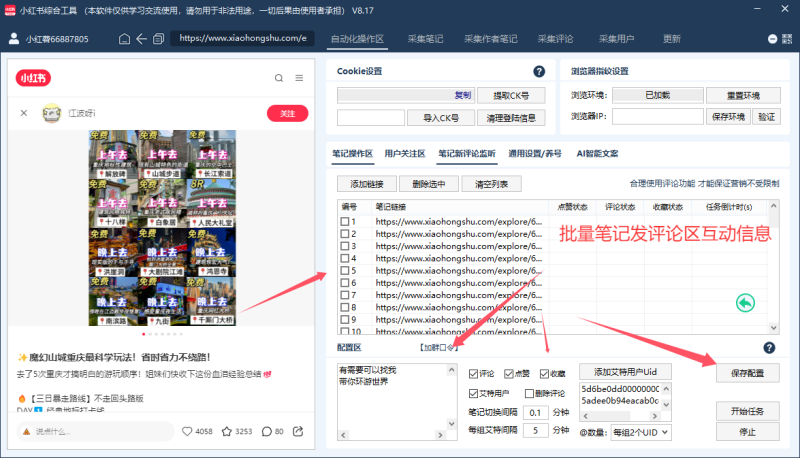Click the 复制 link in cookie field
800x458 pixels.
click(463, 95)
